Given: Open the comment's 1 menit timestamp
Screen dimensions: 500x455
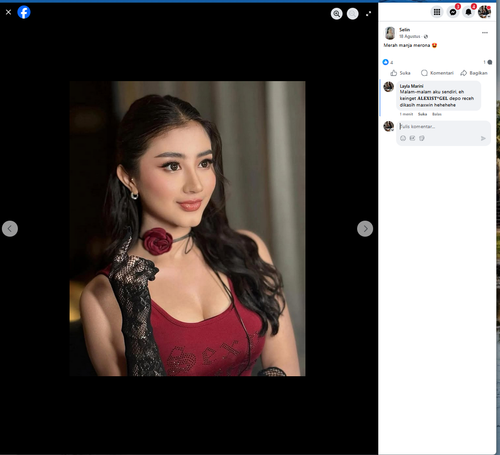Looking at the screenshot, I should [406, 114].
